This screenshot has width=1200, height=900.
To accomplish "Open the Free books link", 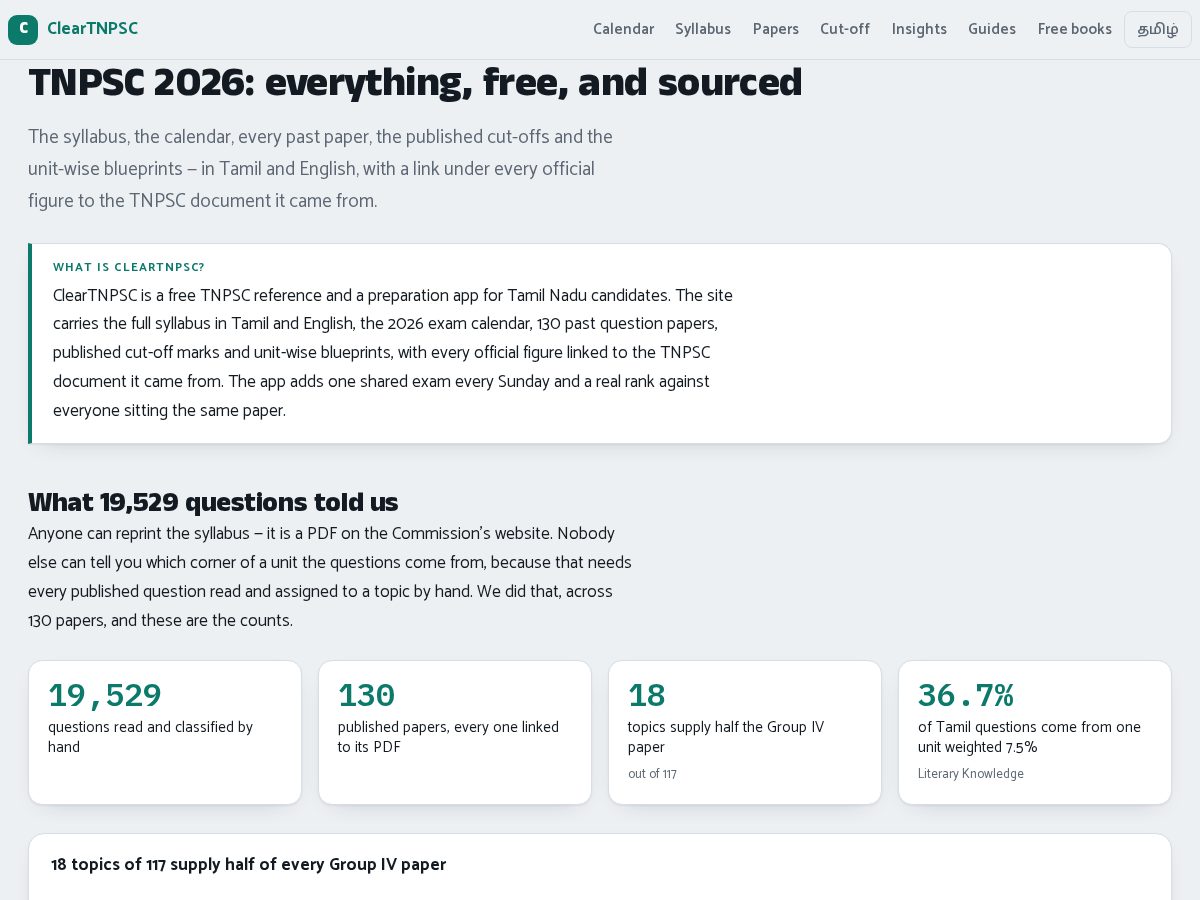I will pyautogui.click(x=1075, y=29).
